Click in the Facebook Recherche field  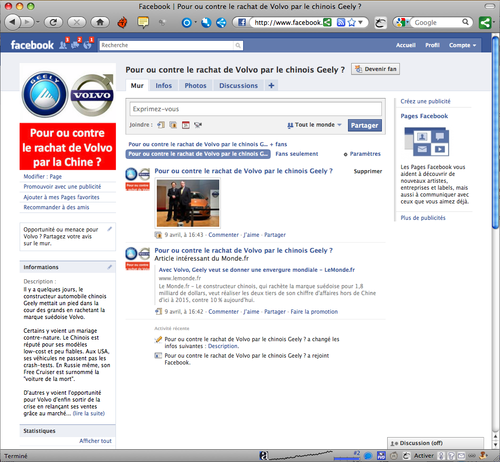[167, 45]
